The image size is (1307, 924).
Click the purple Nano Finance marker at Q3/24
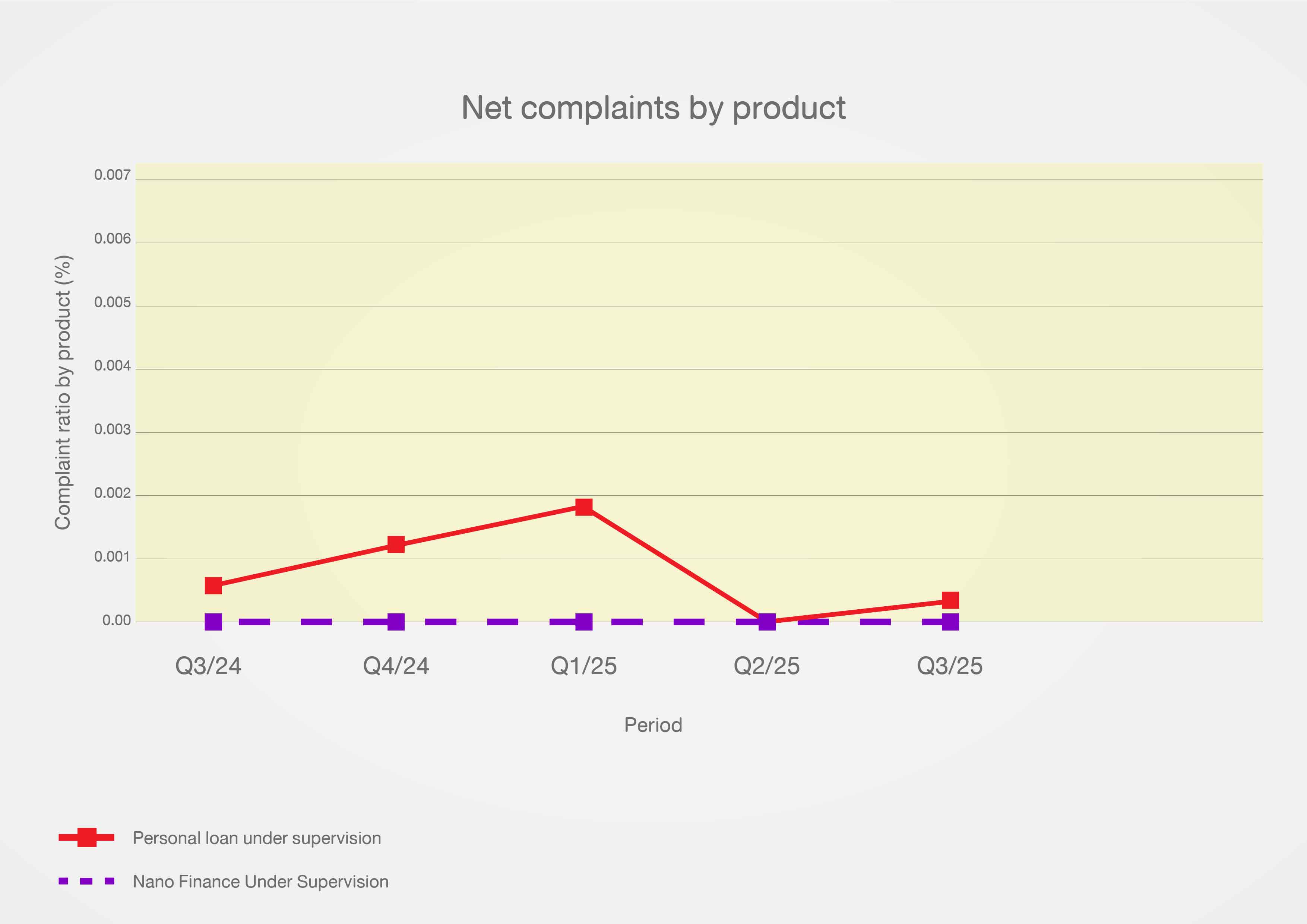coord(213,622)
